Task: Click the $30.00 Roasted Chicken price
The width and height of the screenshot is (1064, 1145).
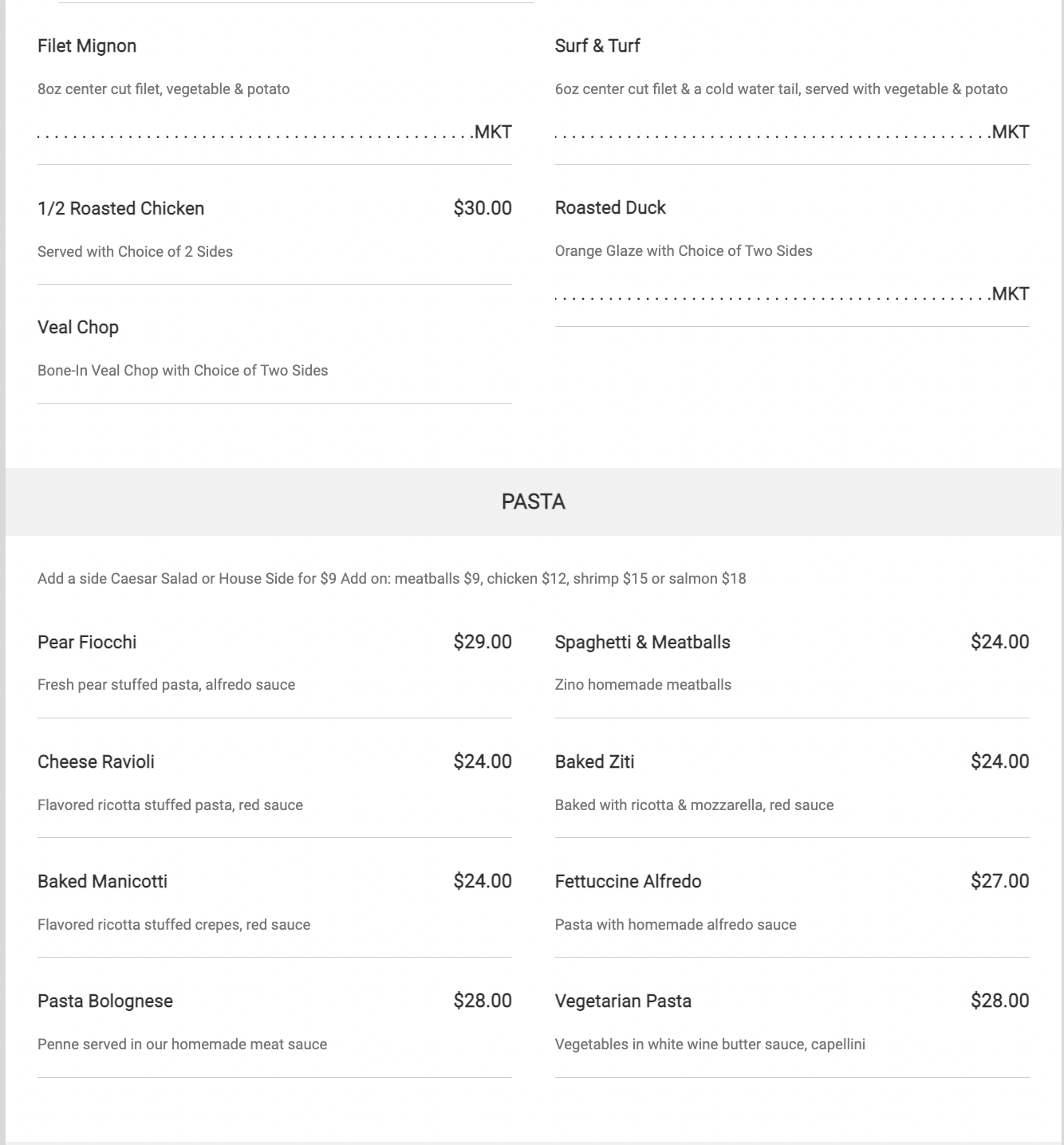Action: (483, 209)
